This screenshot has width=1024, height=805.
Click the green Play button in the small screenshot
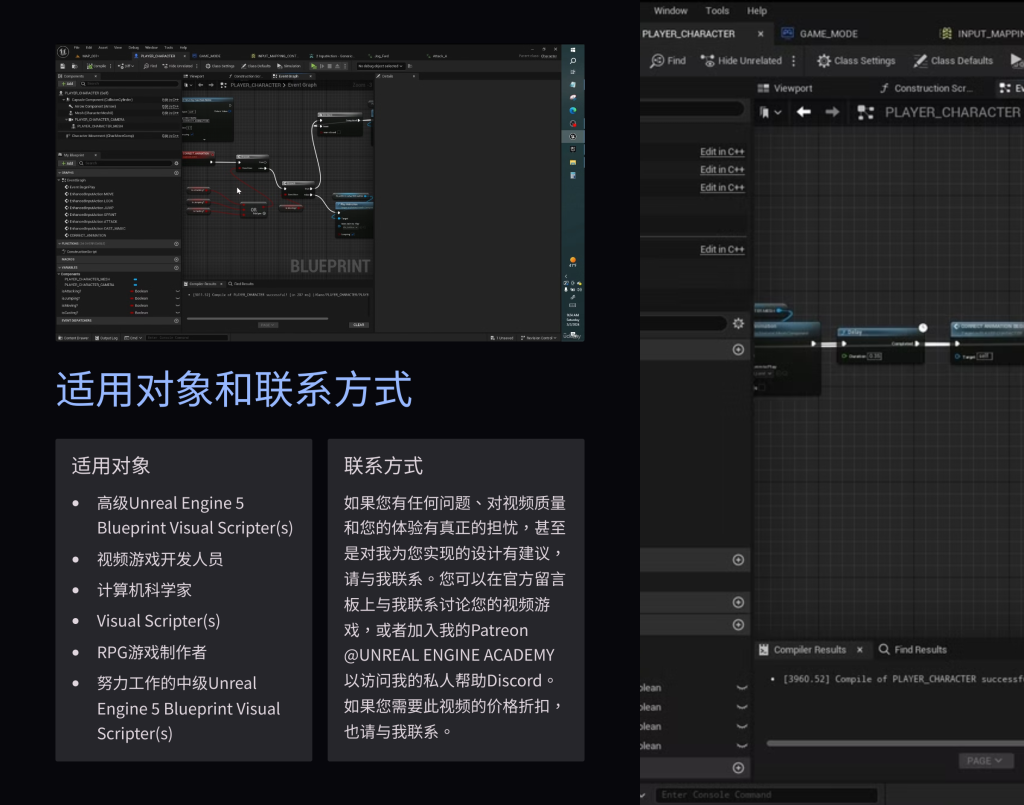[313, 66]
